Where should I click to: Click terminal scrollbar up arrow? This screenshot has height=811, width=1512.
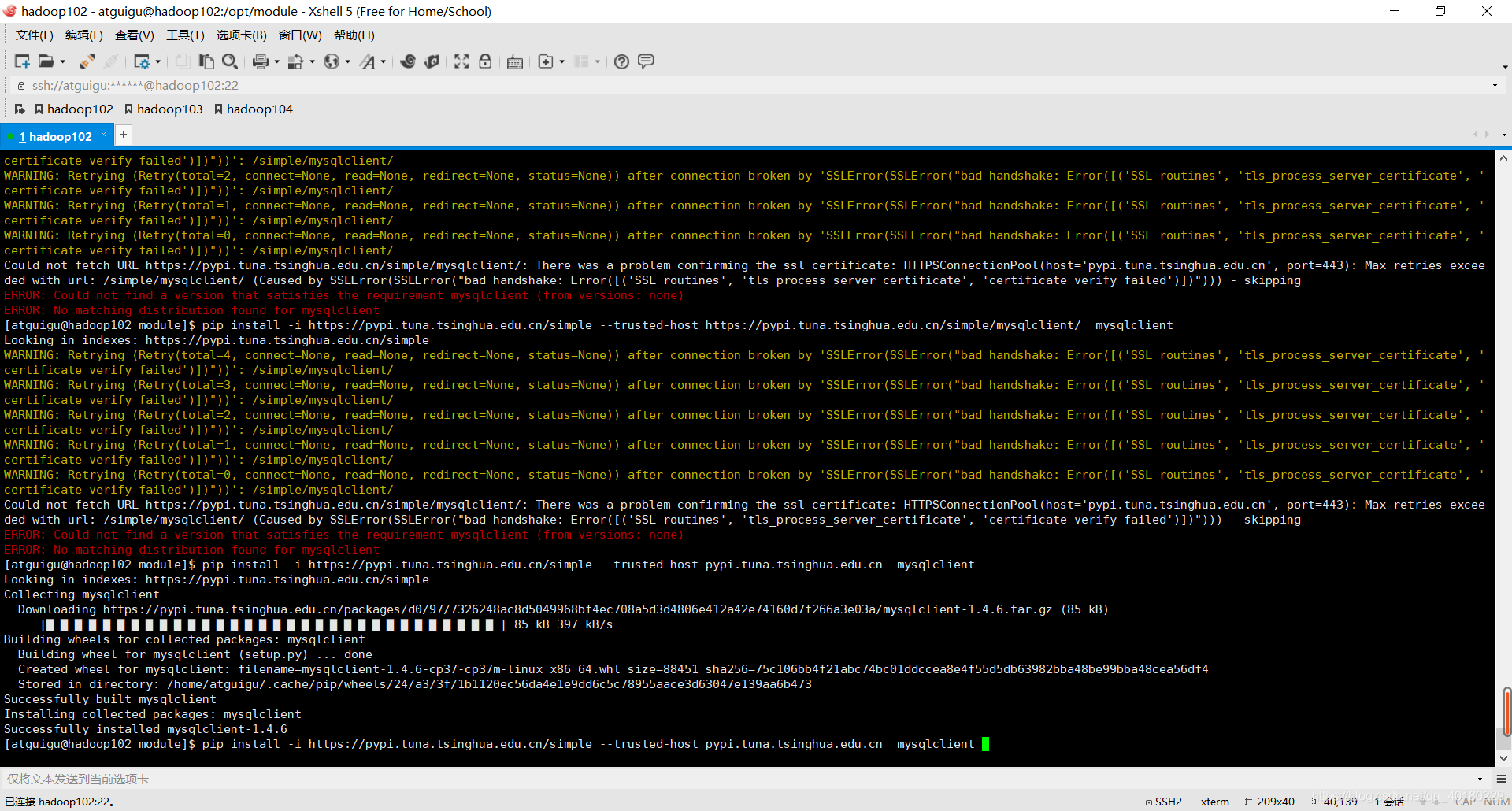coord(1503,157)
